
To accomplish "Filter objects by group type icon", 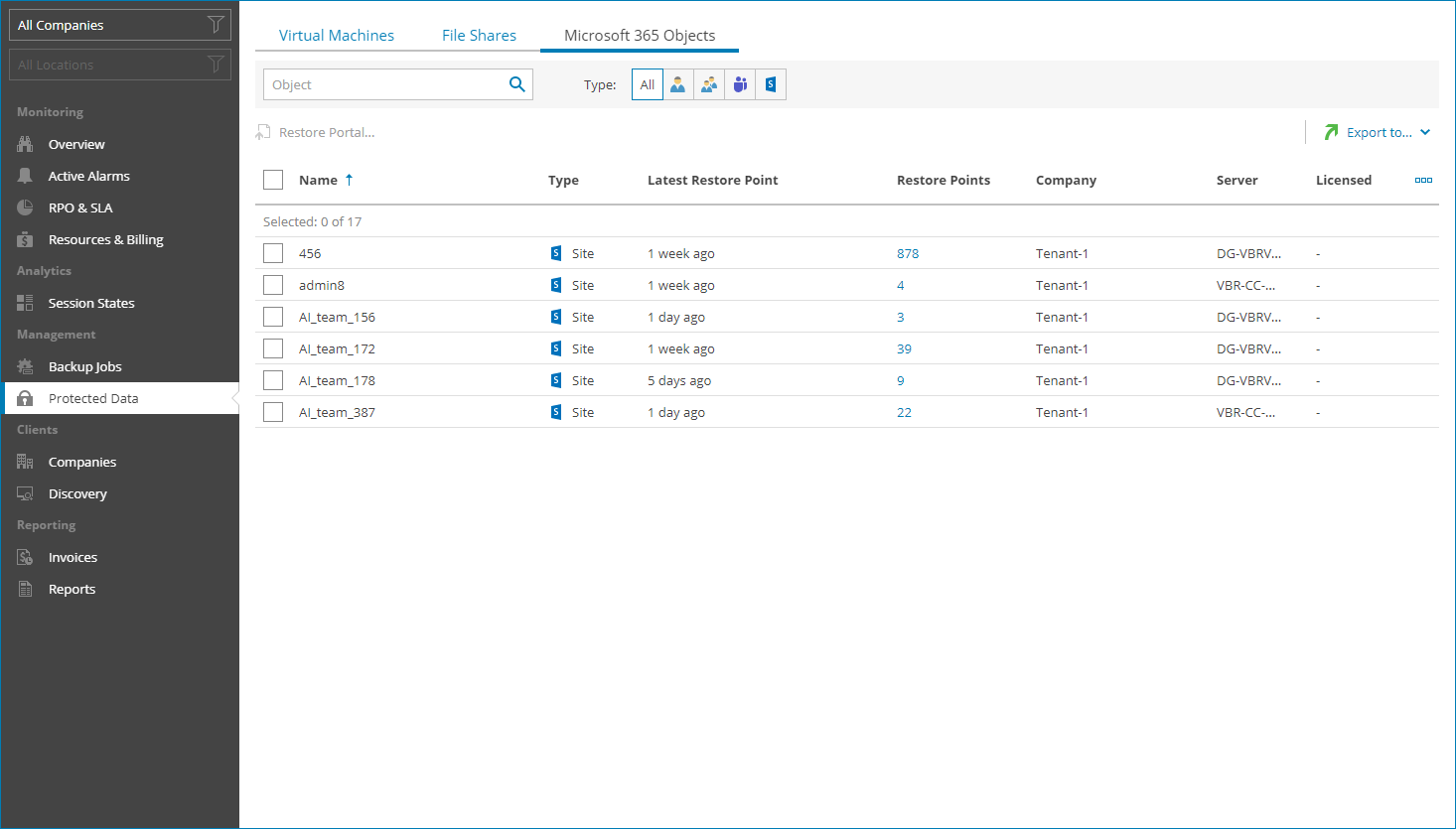I will [709, 85].
